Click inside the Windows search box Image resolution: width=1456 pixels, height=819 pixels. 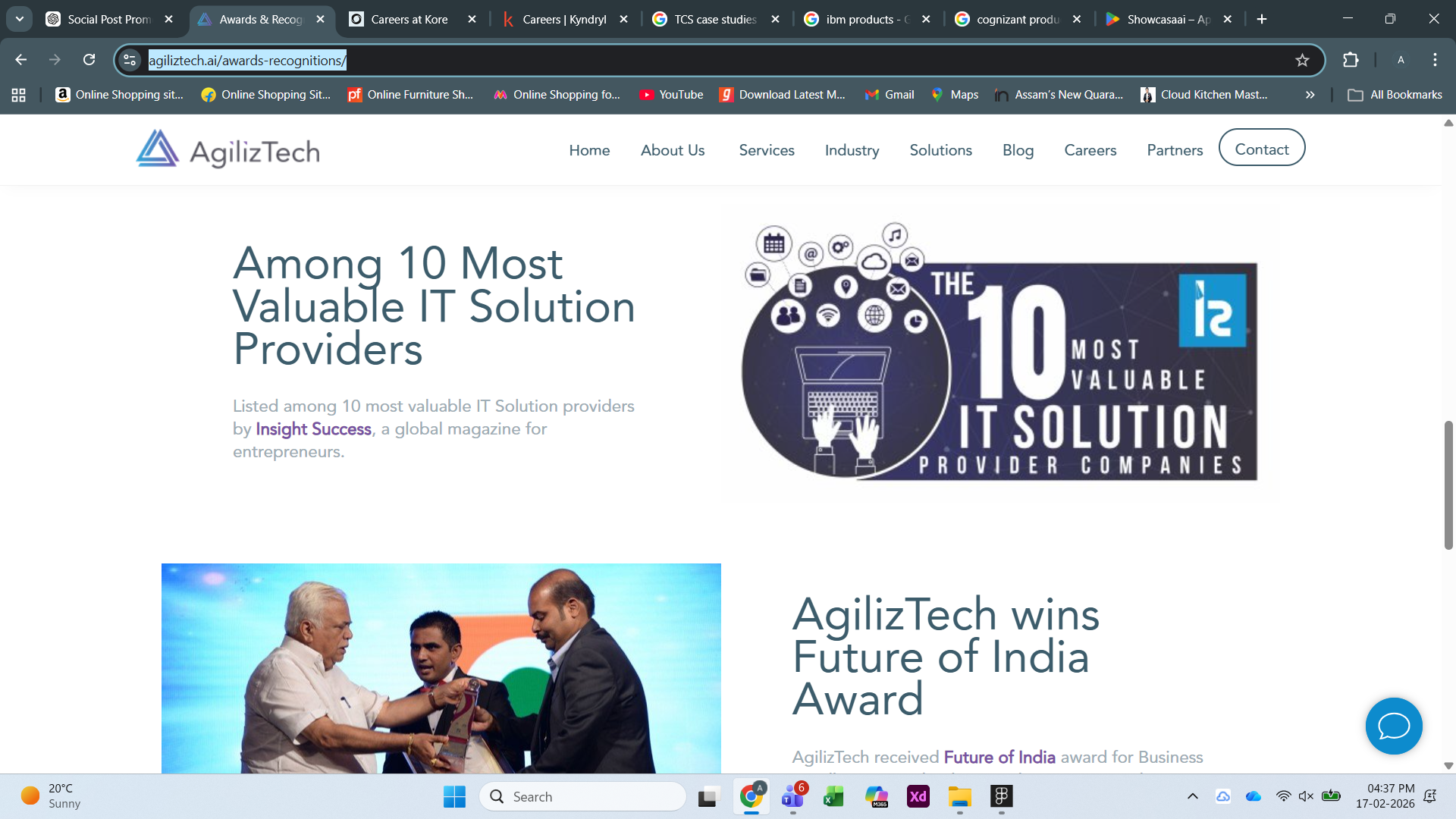point(582,796)
